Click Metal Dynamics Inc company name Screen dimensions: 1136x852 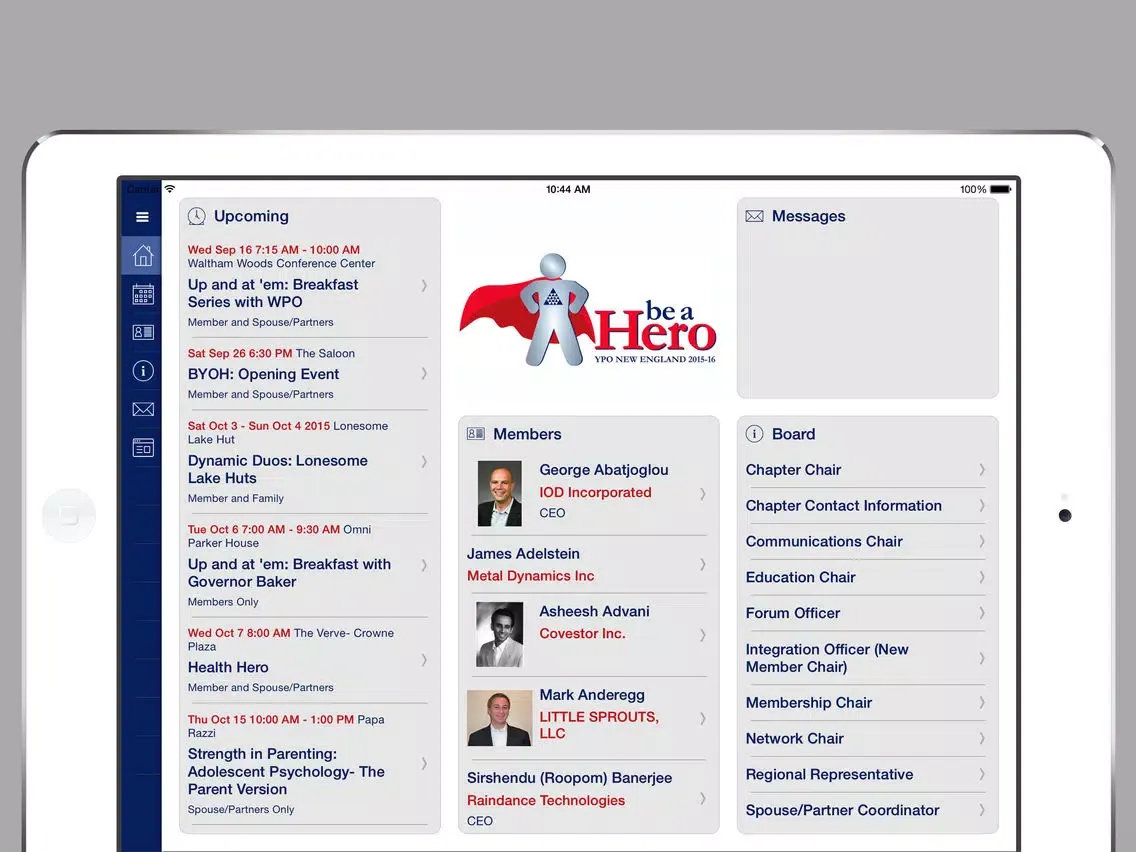tap(530, 575)
